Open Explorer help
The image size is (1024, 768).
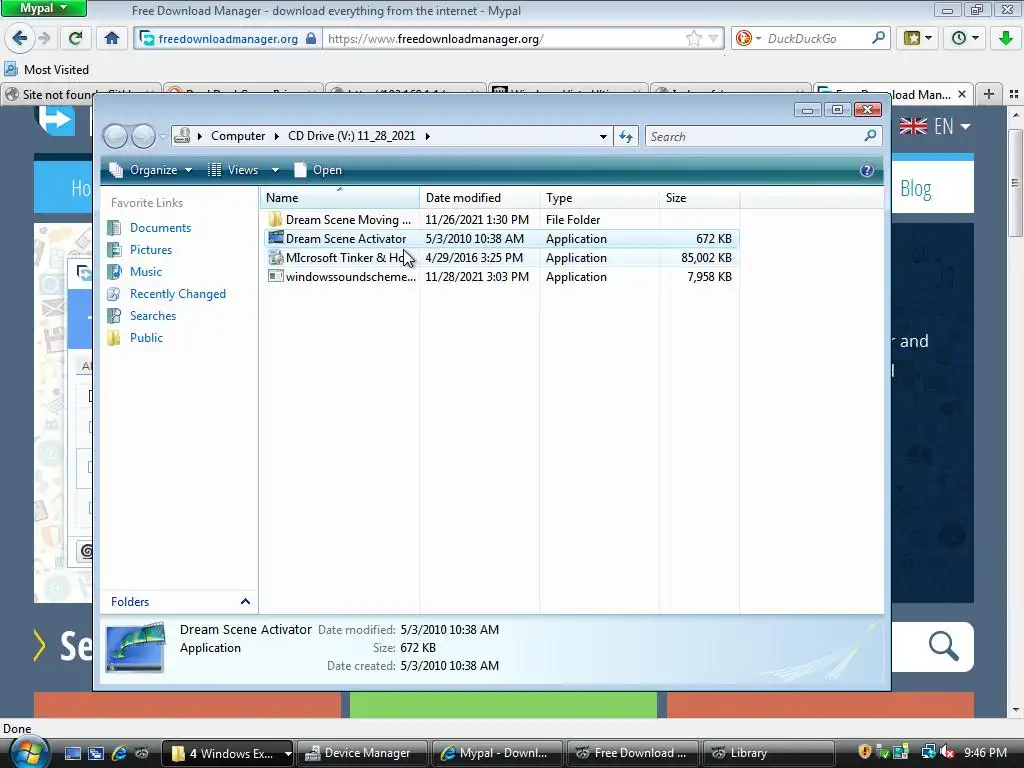[x=867, y=170]
